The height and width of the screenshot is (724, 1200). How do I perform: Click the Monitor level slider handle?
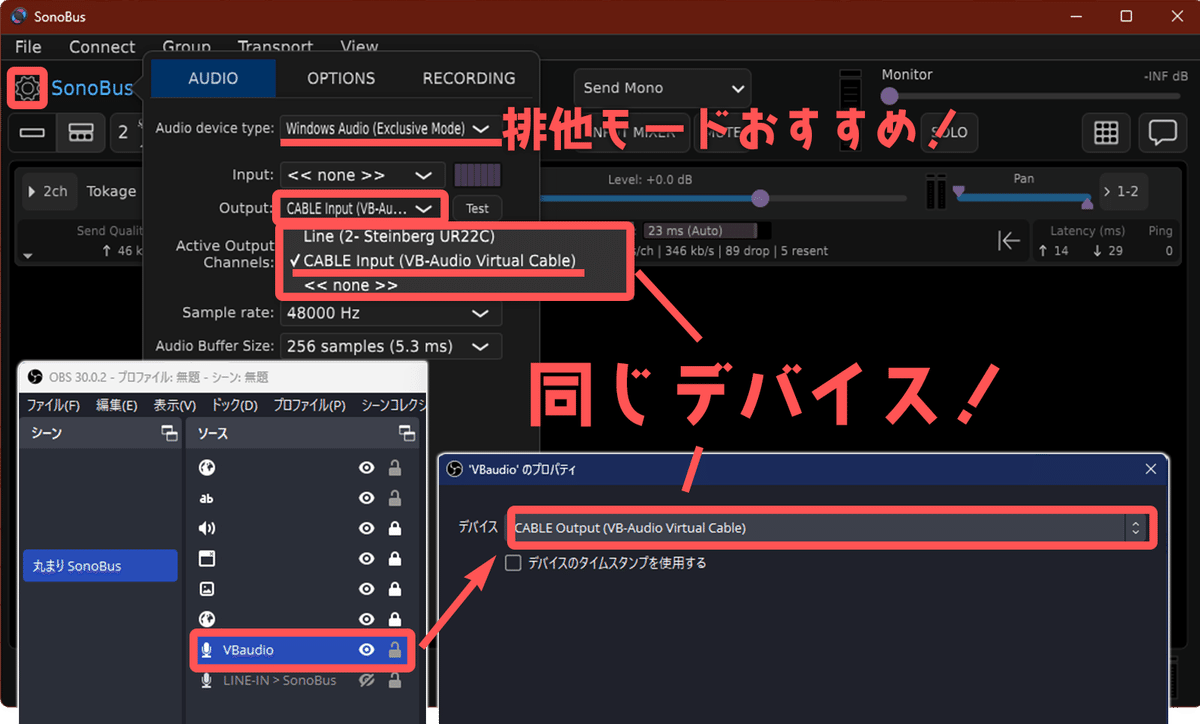[889, 96]
